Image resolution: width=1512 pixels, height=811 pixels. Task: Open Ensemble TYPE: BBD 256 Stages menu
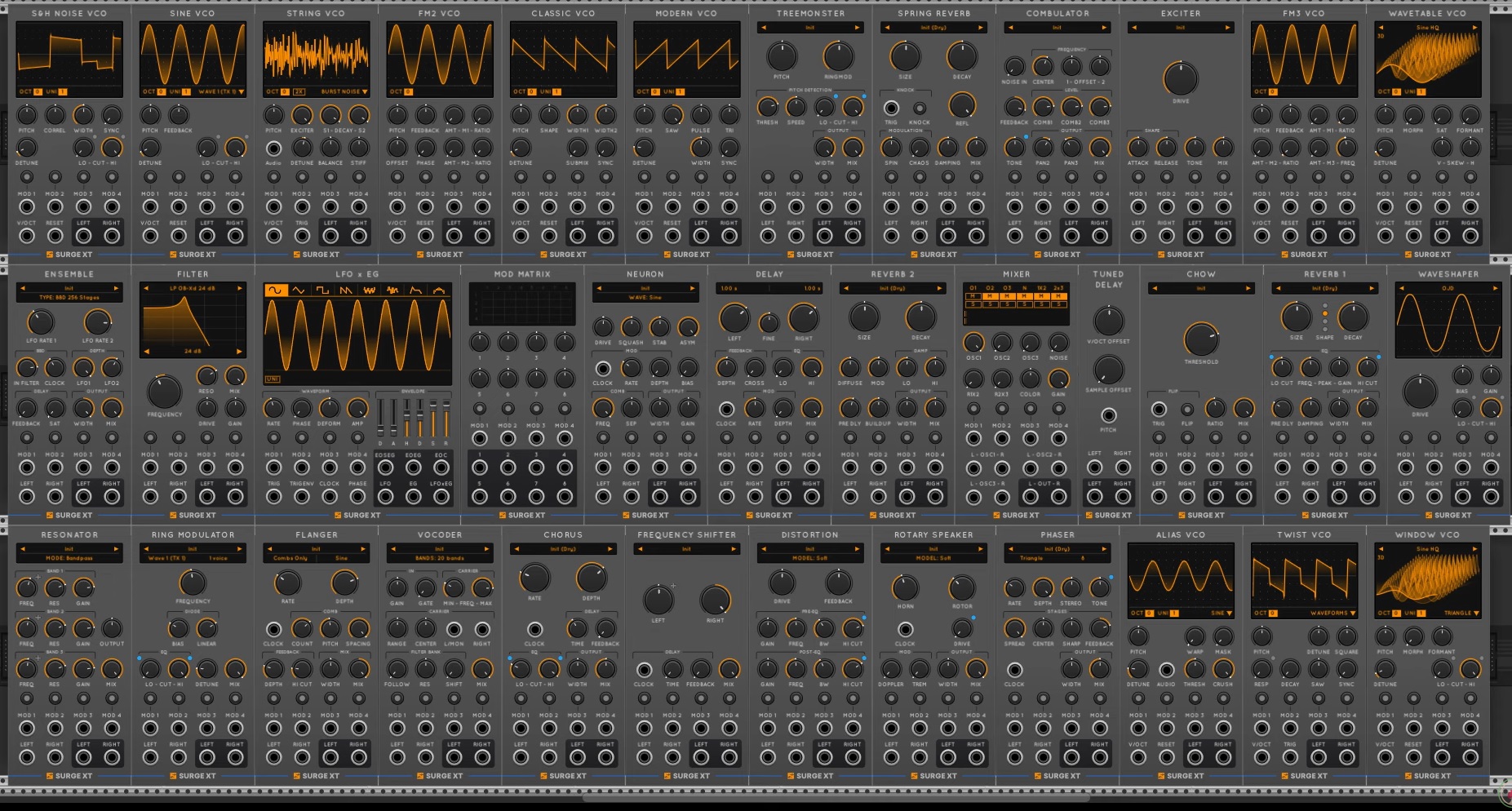point(69,297)
